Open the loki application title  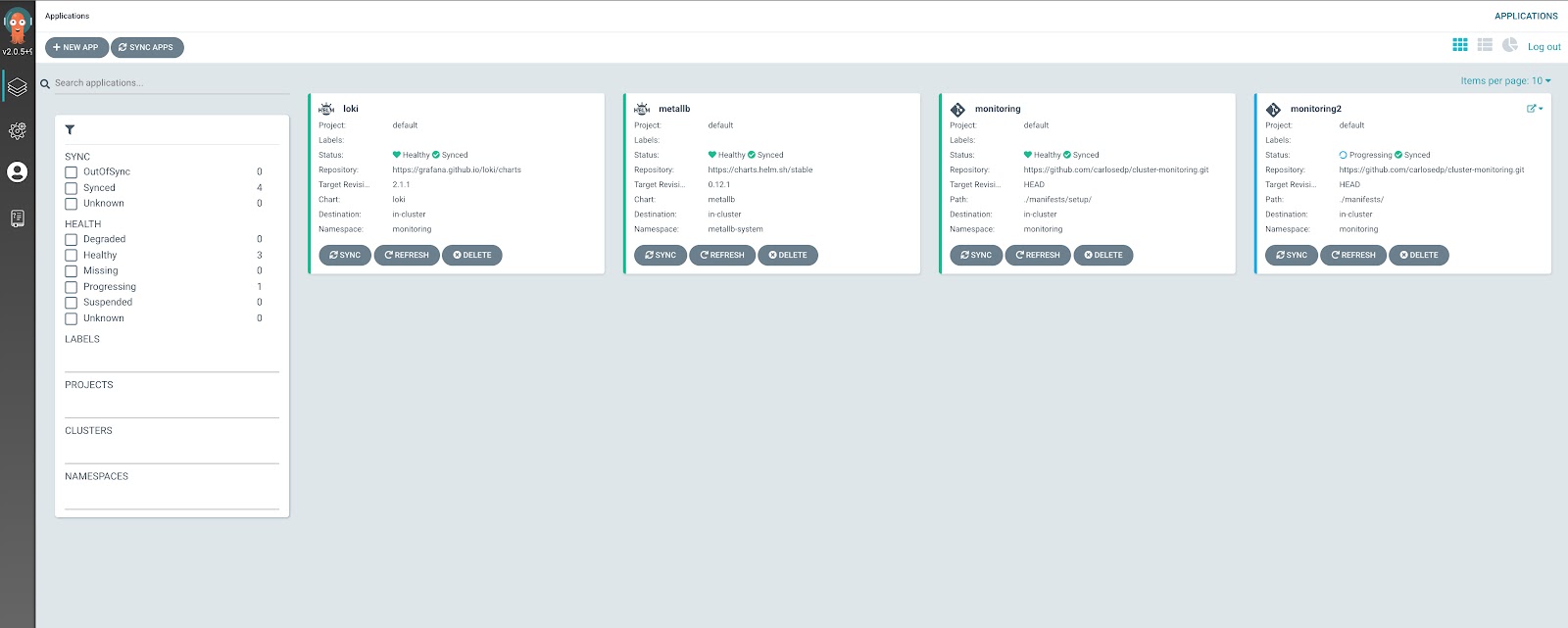pyautogui.click(x=351, y=109)
